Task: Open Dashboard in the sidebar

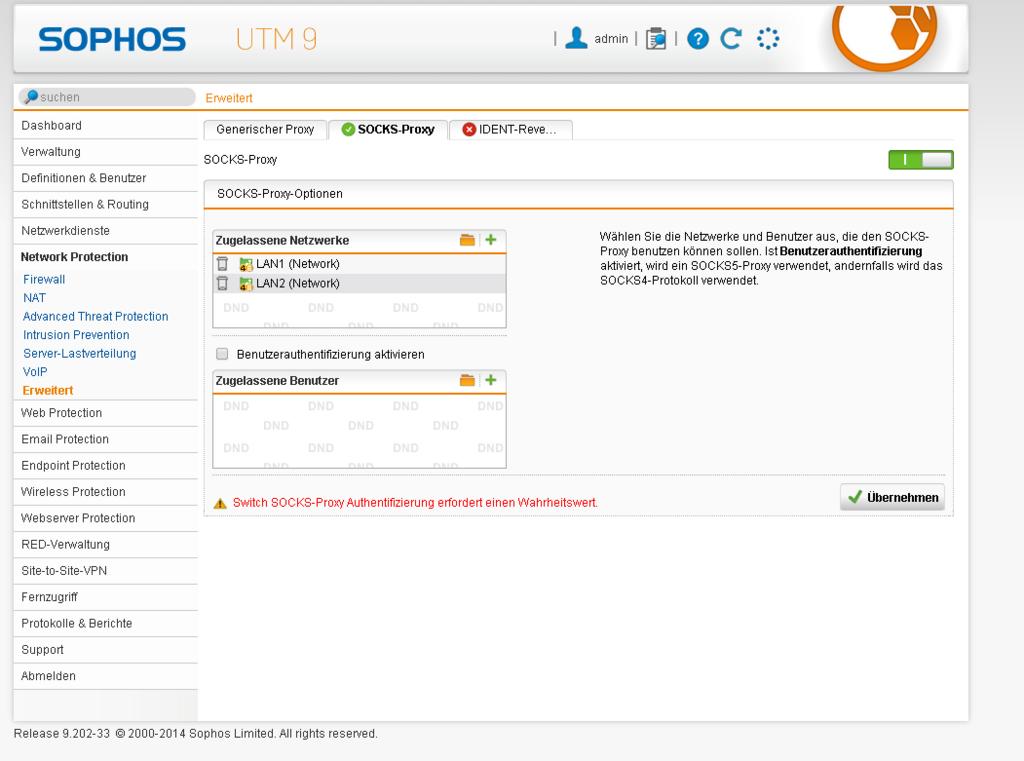Action: click(x=105, y=125)
